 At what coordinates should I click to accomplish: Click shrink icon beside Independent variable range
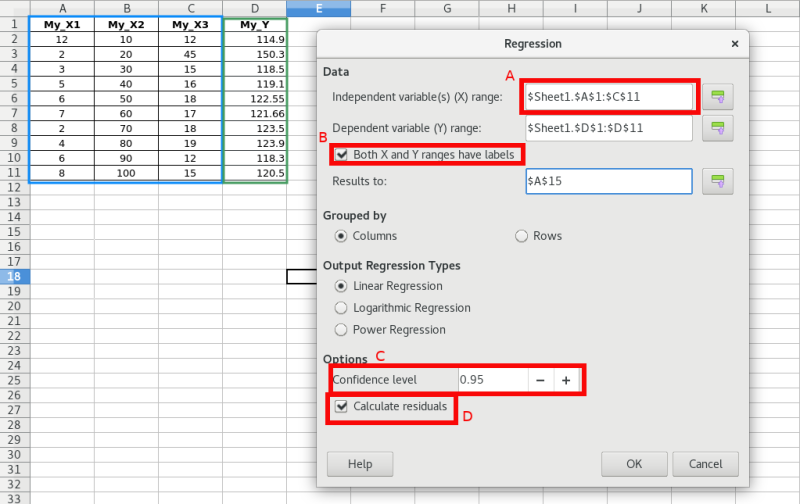click(x=718, y=97)
